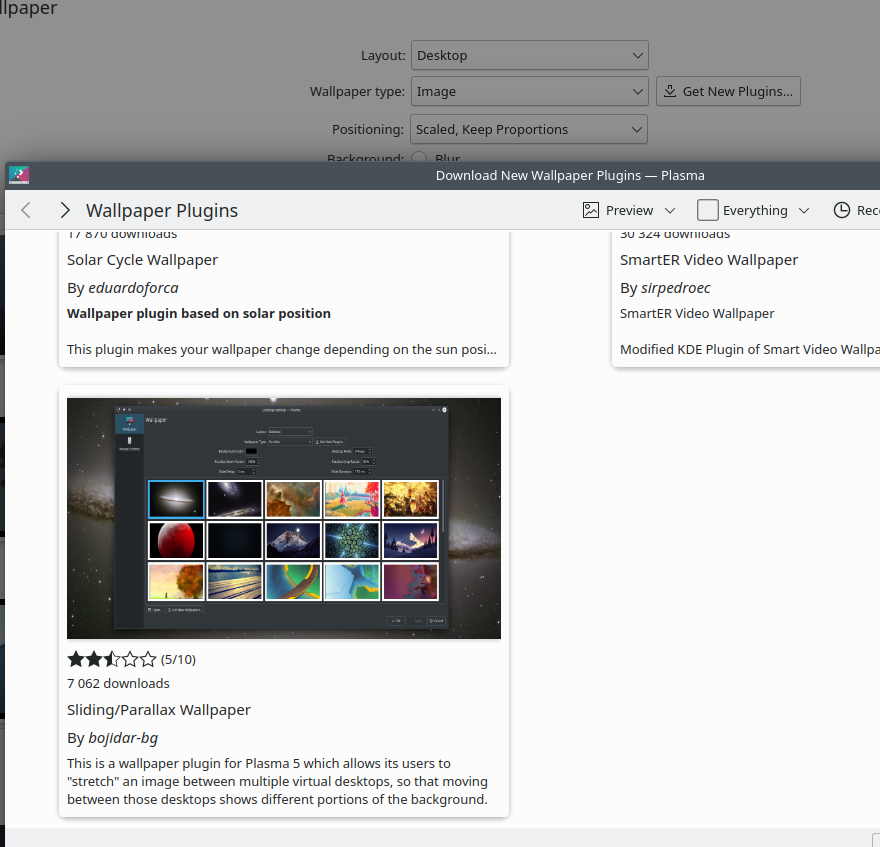Screen dimensions: 880x847
Task: Go back with the left arrow
Action: [26, 210]
